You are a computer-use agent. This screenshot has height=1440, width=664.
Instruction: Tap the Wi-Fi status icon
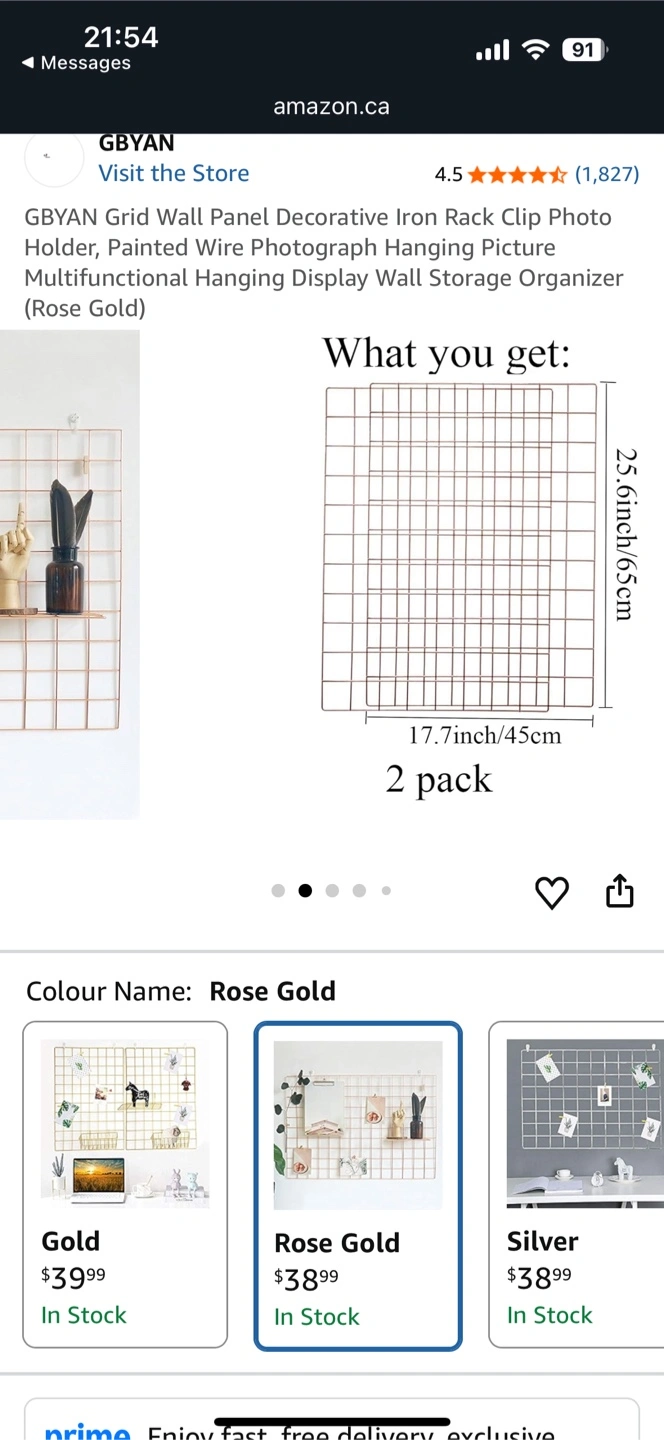click(x=537, y=50)
